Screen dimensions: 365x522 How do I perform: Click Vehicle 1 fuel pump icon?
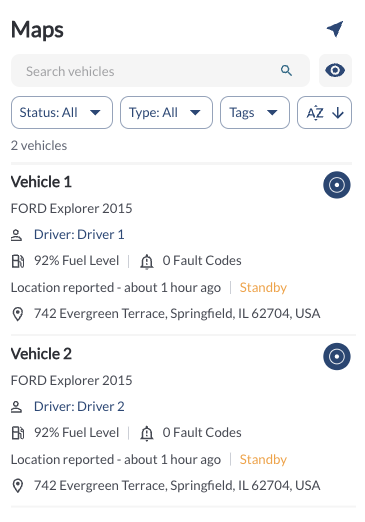coord(18,261)
